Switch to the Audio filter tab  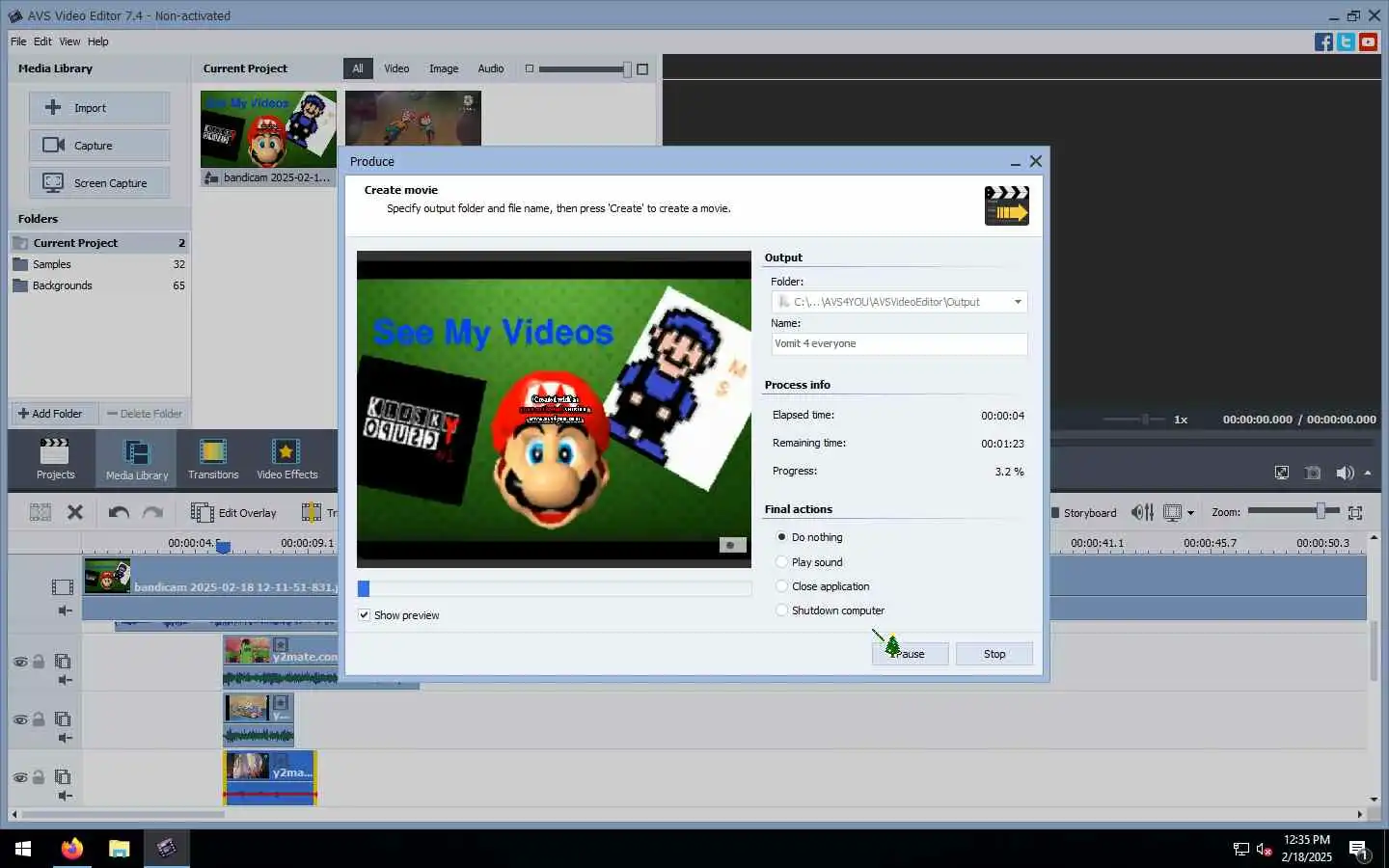[x=491, y=68]
